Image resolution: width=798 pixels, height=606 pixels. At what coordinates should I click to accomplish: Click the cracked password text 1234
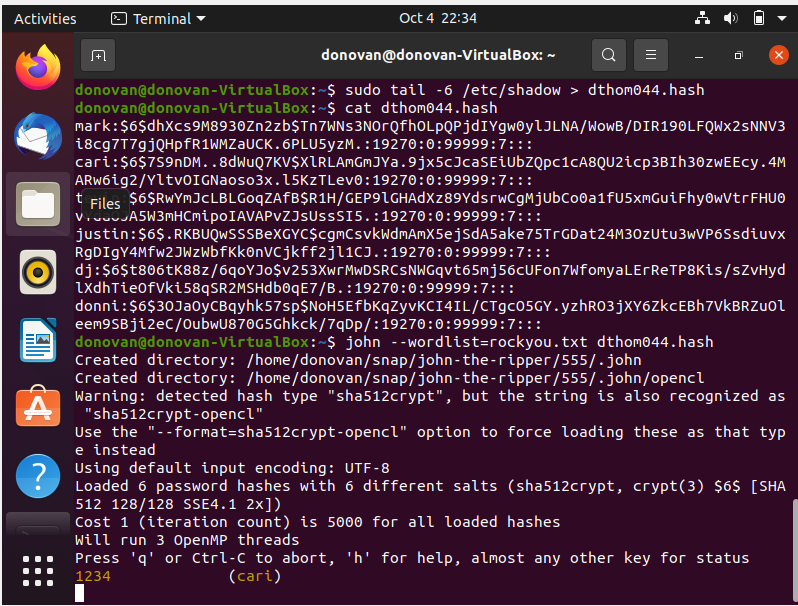tap(93, 576)
